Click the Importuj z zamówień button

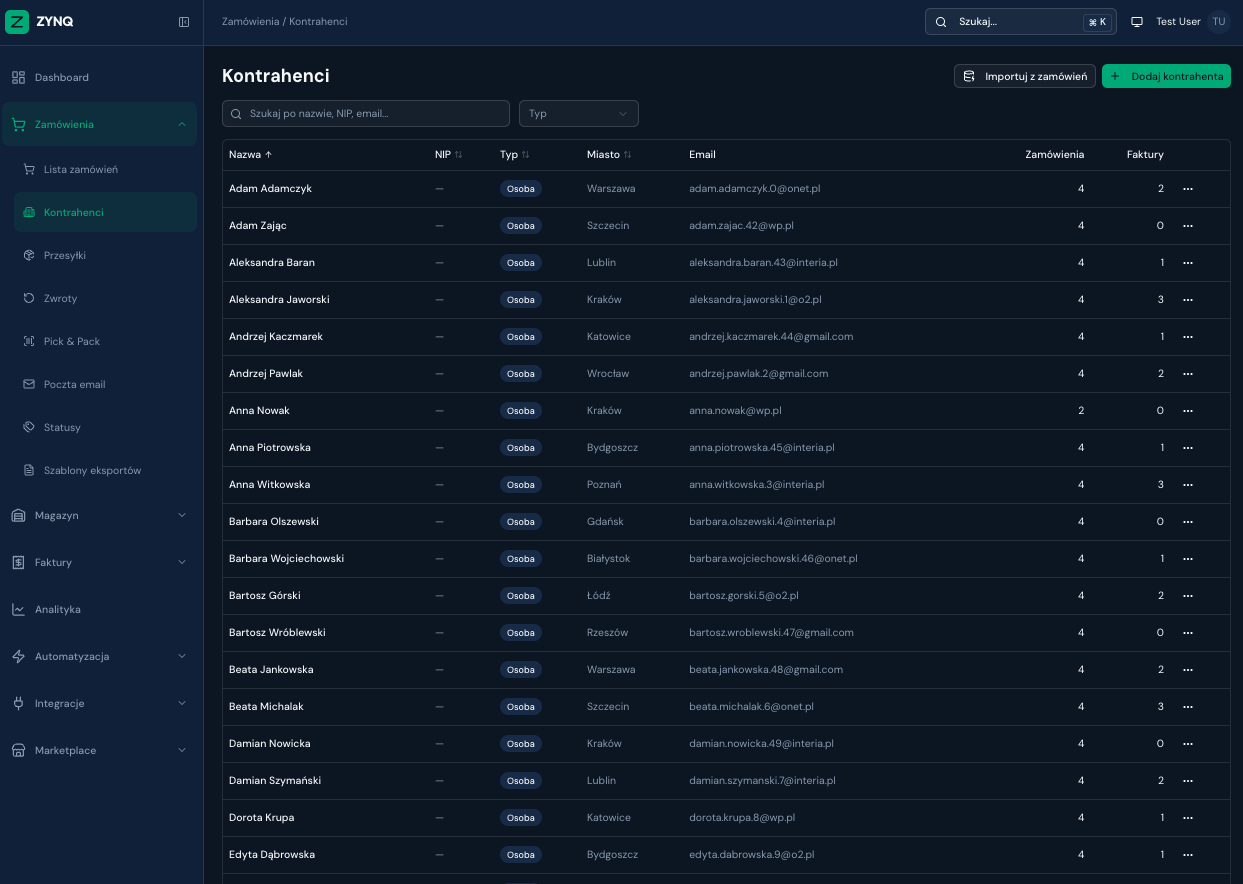pyautogui.click(x=1025, y=76)
